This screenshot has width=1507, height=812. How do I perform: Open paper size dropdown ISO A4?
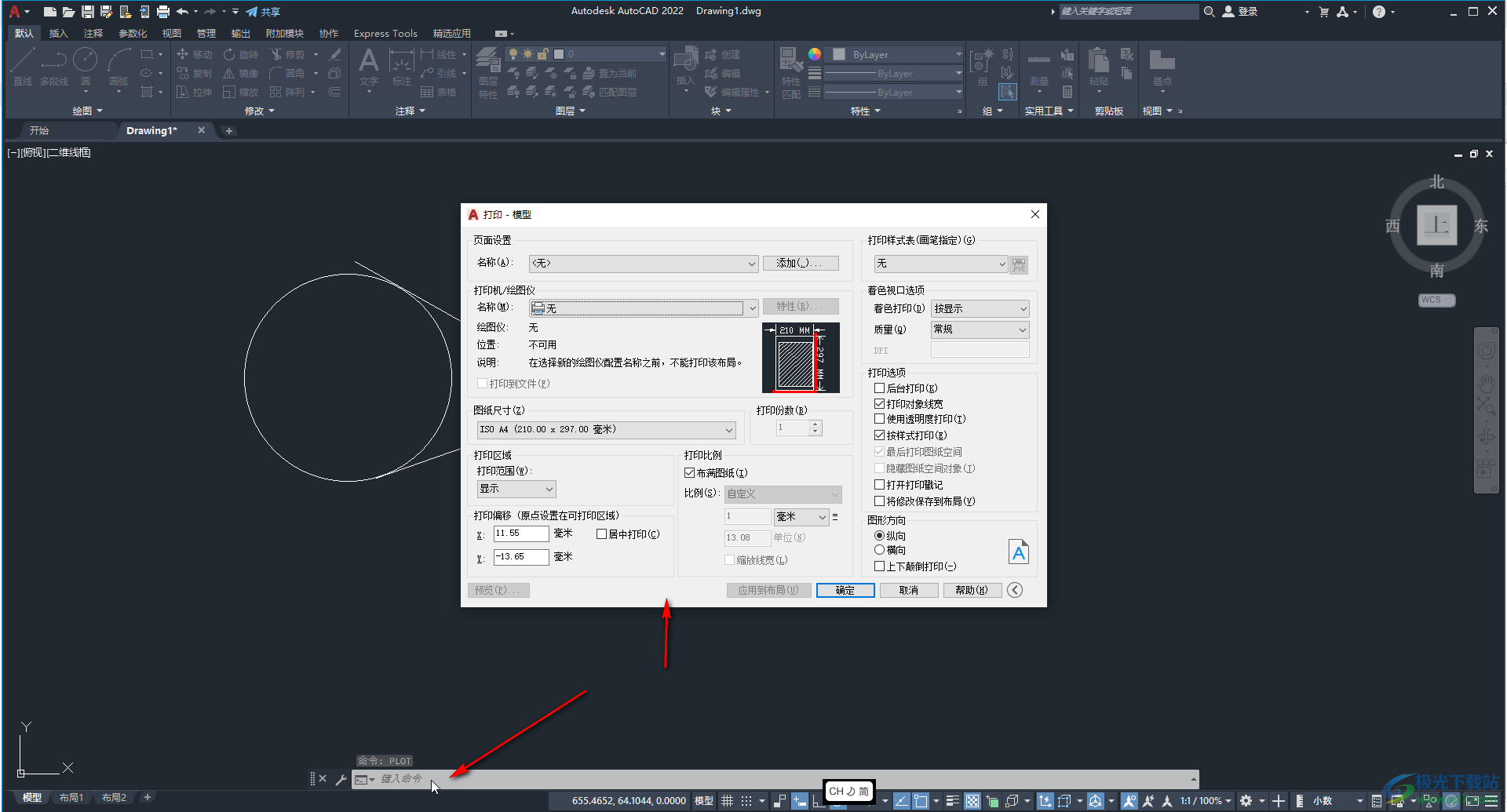[606, 430]
